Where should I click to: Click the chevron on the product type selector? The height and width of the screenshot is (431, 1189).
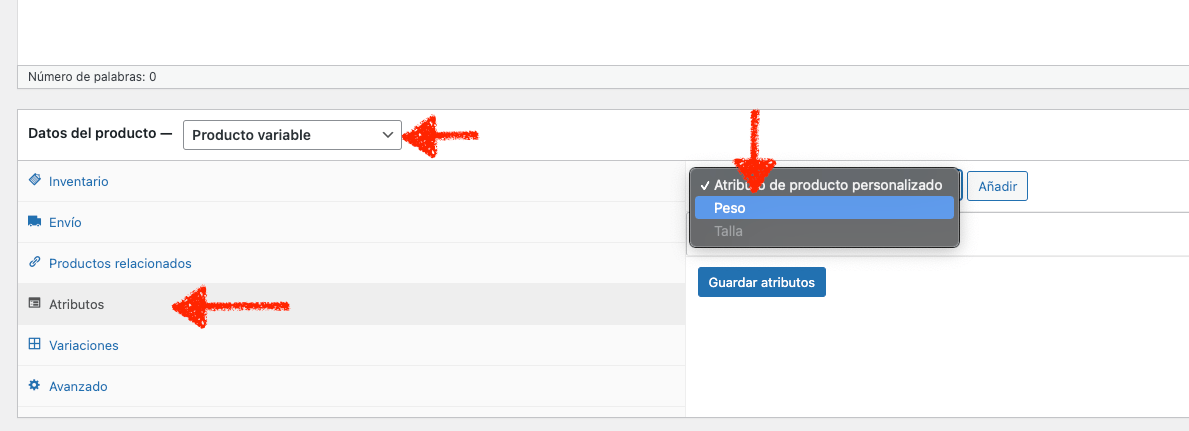[x=387, y=136]
